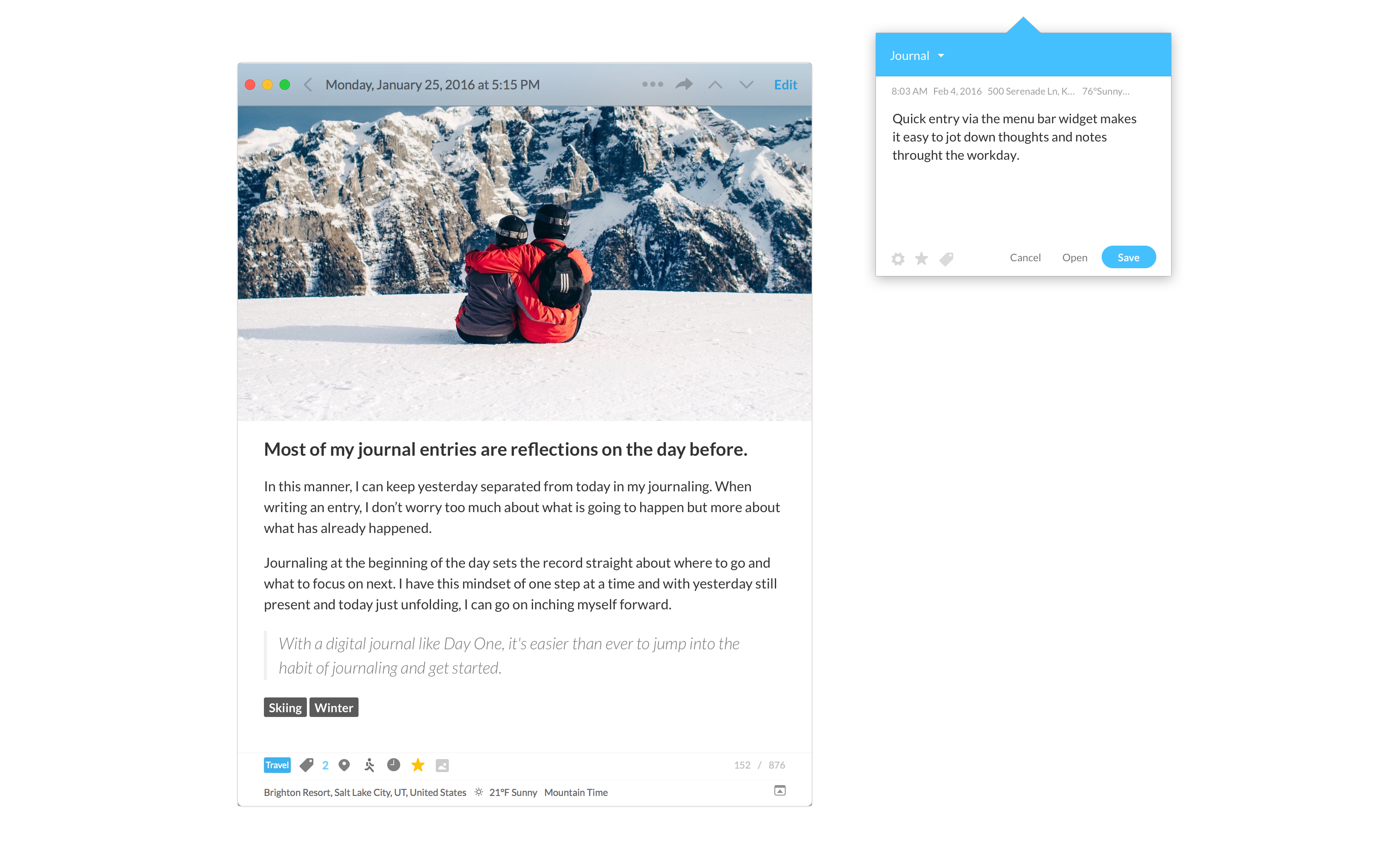This screenshot has height=868, width=1389.
Task: Click the up chevron to go to next entry
Action: pos(716,85)
